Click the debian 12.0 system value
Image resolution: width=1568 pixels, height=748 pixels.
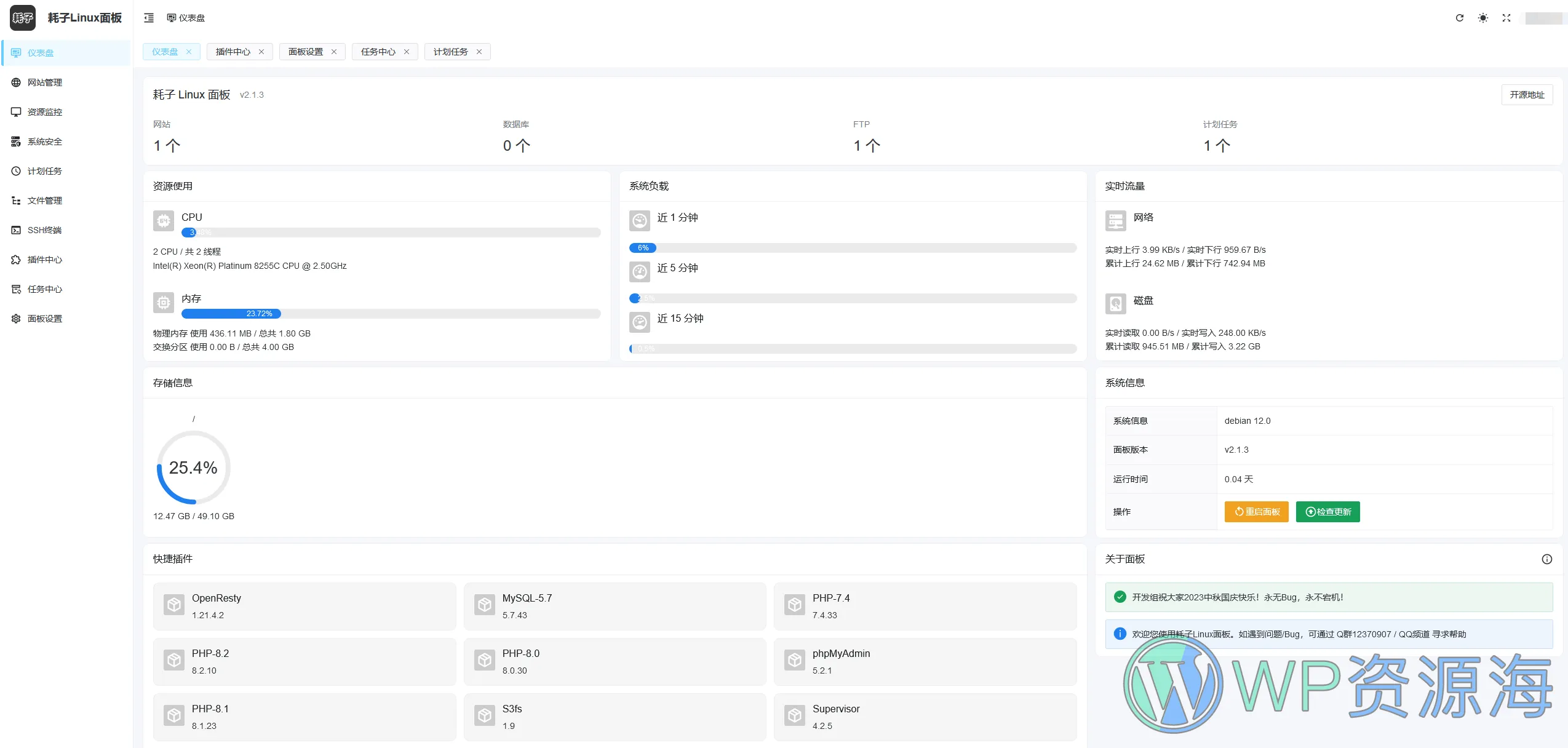coord(1248,421)
